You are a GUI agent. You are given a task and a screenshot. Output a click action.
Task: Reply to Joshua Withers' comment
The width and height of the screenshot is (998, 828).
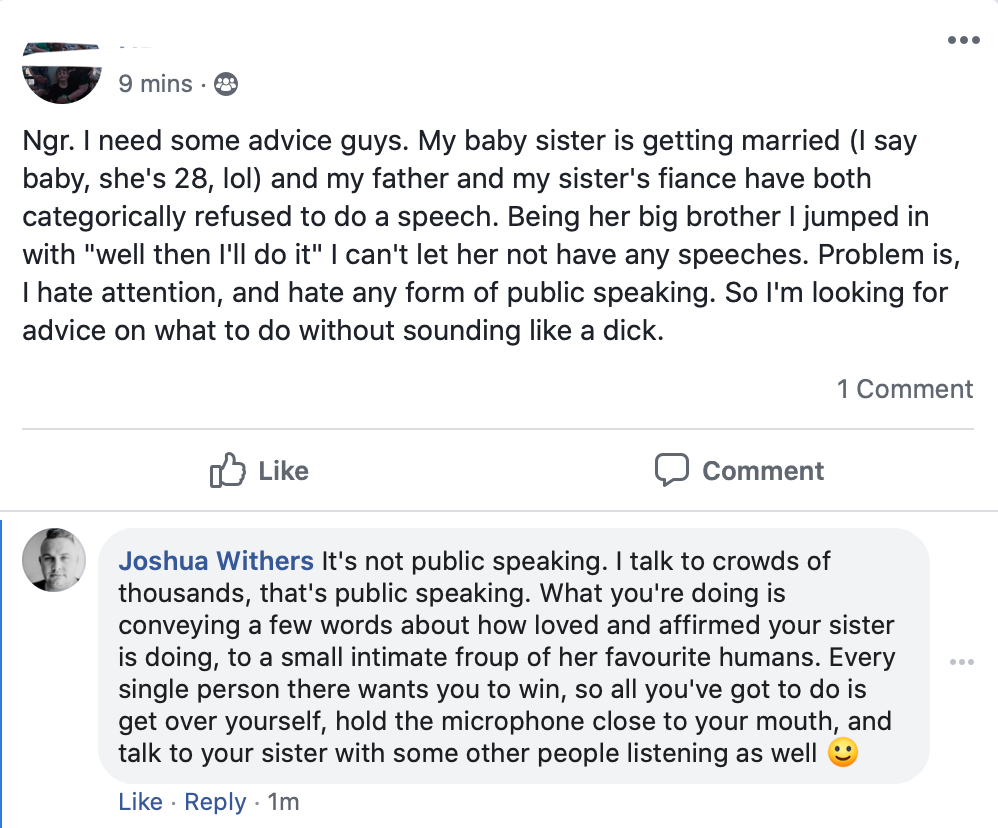point(215,802)
